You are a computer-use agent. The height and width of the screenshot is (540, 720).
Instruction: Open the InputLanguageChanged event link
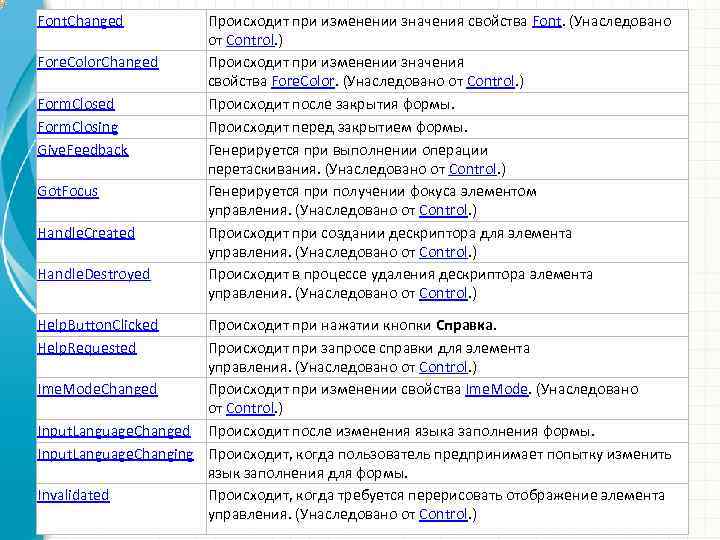[x=114, y=431]
